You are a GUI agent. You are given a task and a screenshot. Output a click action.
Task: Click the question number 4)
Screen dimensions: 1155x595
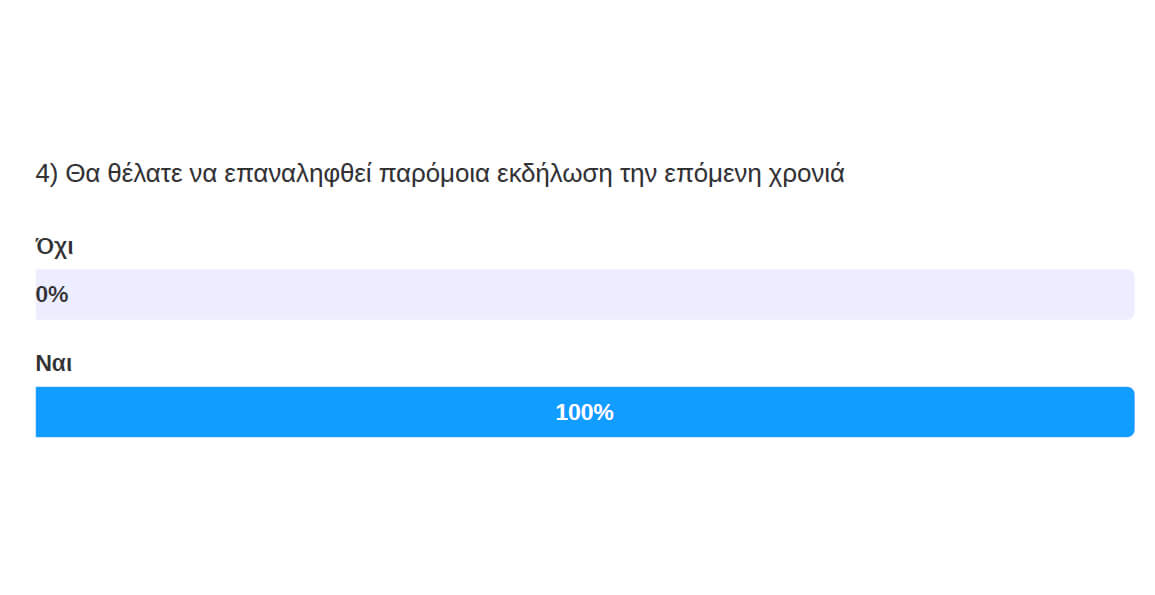[x=46, y=174]
